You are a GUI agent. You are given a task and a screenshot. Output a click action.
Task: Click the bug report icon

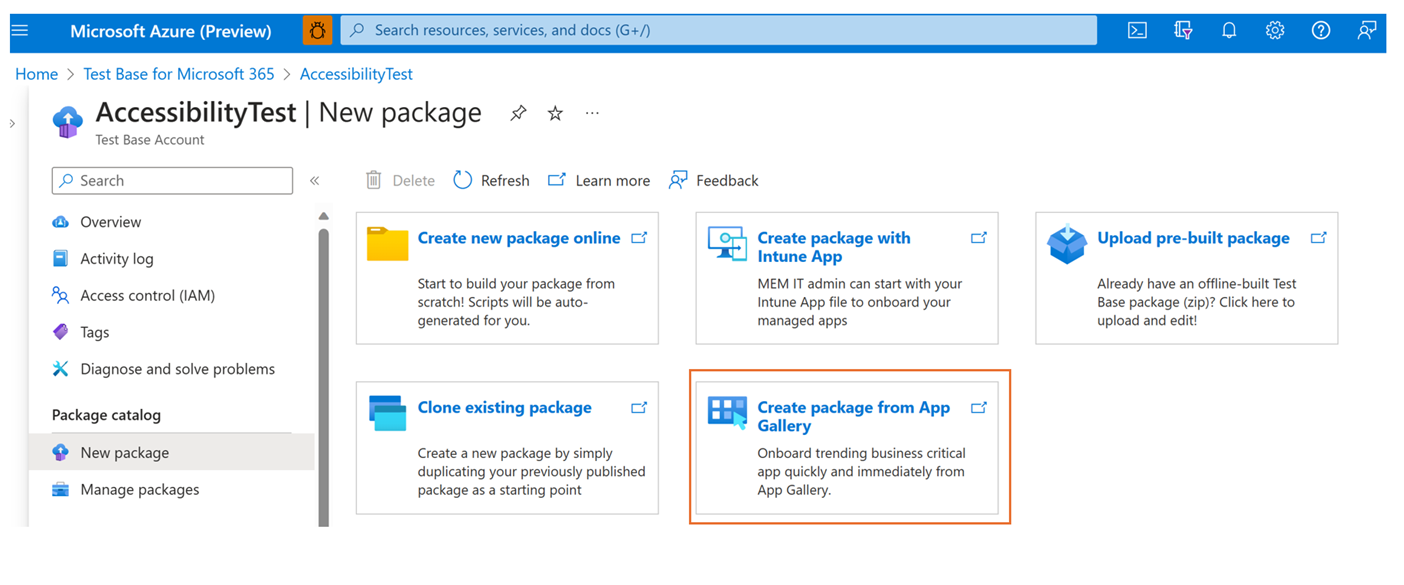317,31
